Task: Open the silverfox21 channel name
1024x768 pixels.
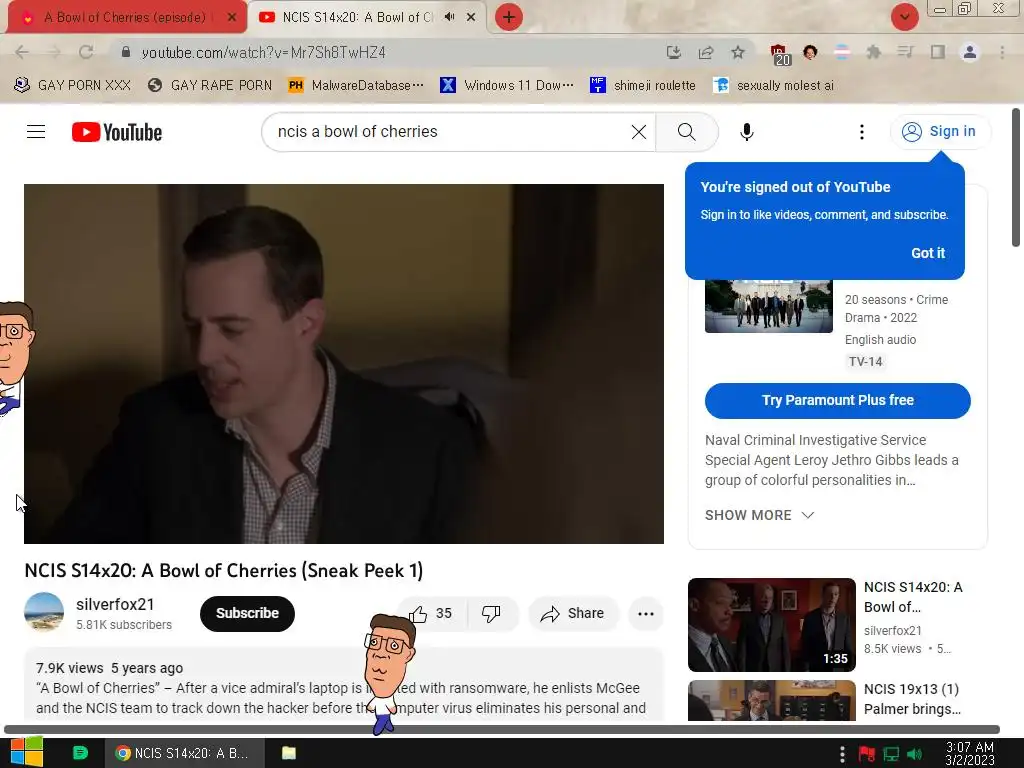Action: 115,605
